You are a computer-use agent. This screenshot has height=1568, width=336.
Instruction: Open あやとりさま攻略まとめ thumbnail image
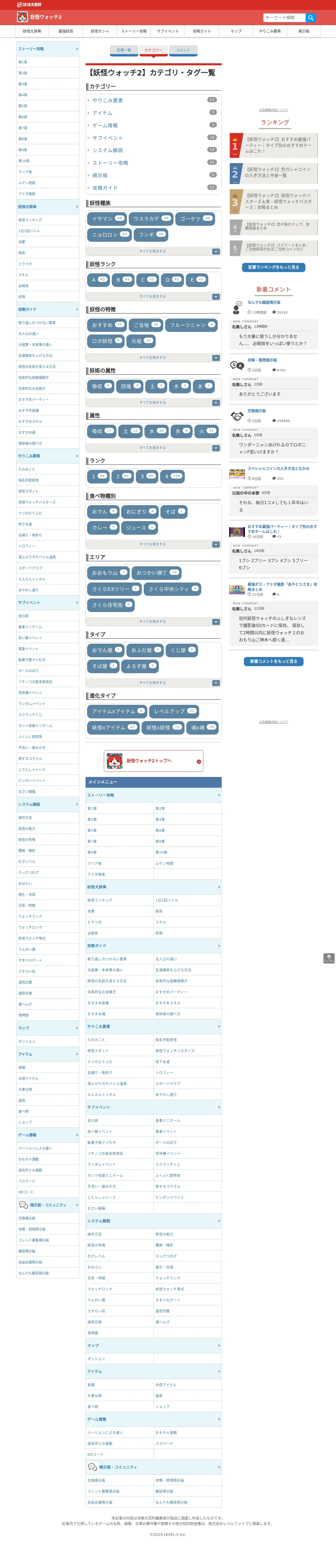pos(237,589)
